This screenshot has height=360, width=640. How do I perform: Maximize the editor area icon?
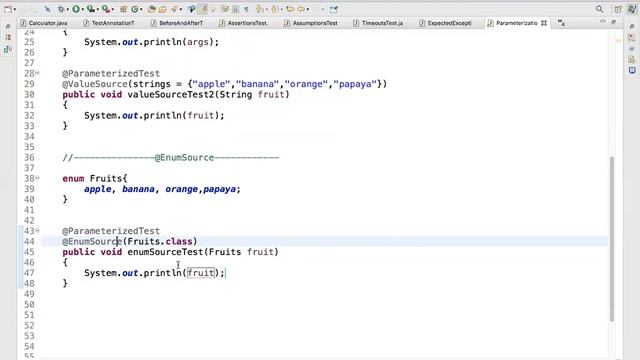pos(613,22)
